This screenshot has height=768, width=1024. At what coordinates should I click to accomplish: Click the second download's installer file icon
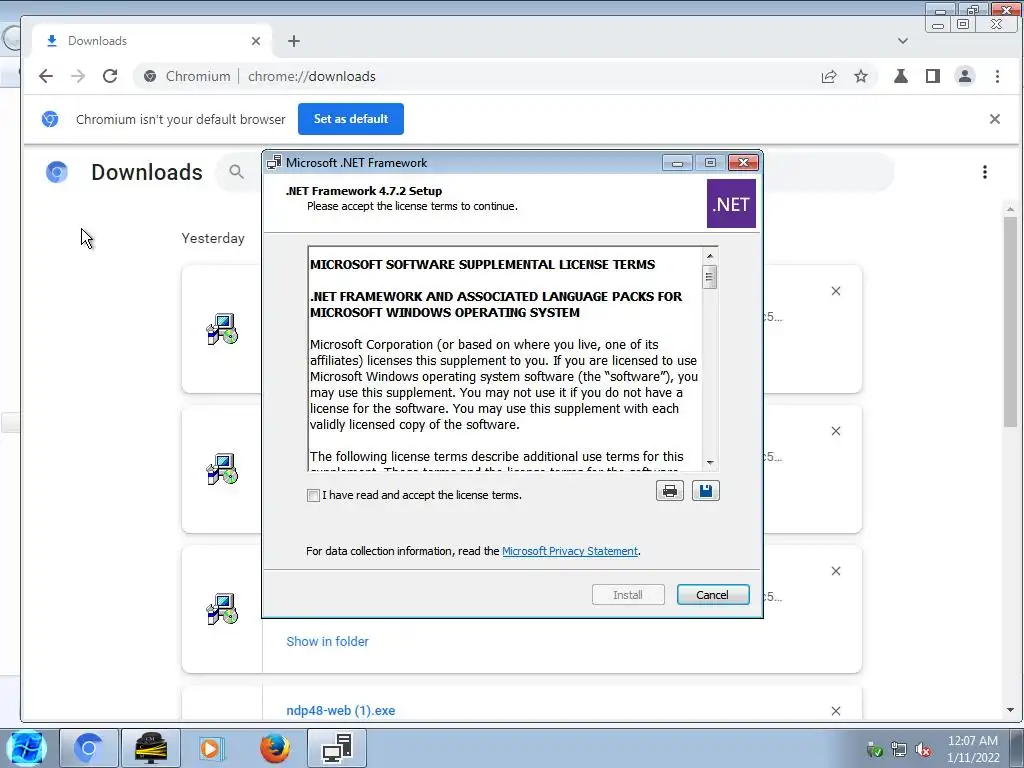click(x=222, y=469)
